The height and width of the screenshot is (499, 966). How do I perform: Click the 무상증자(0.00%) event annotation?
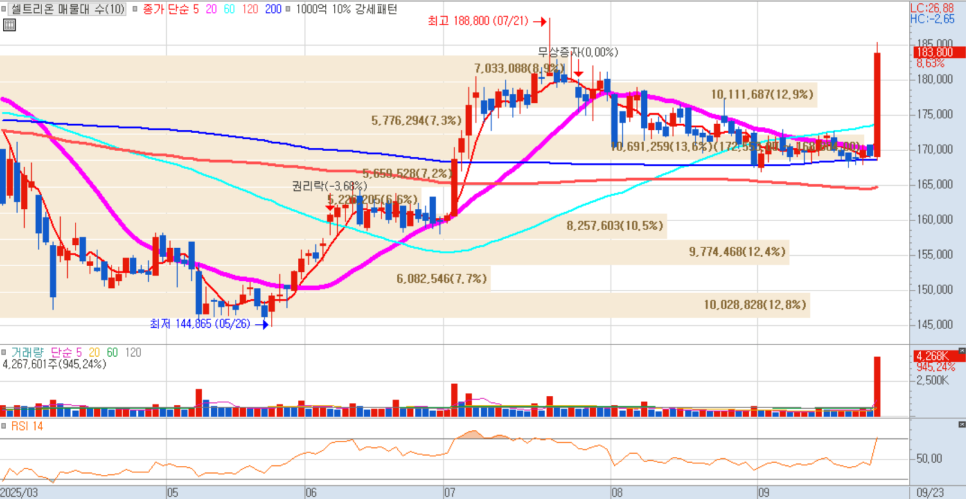point(578,52)
